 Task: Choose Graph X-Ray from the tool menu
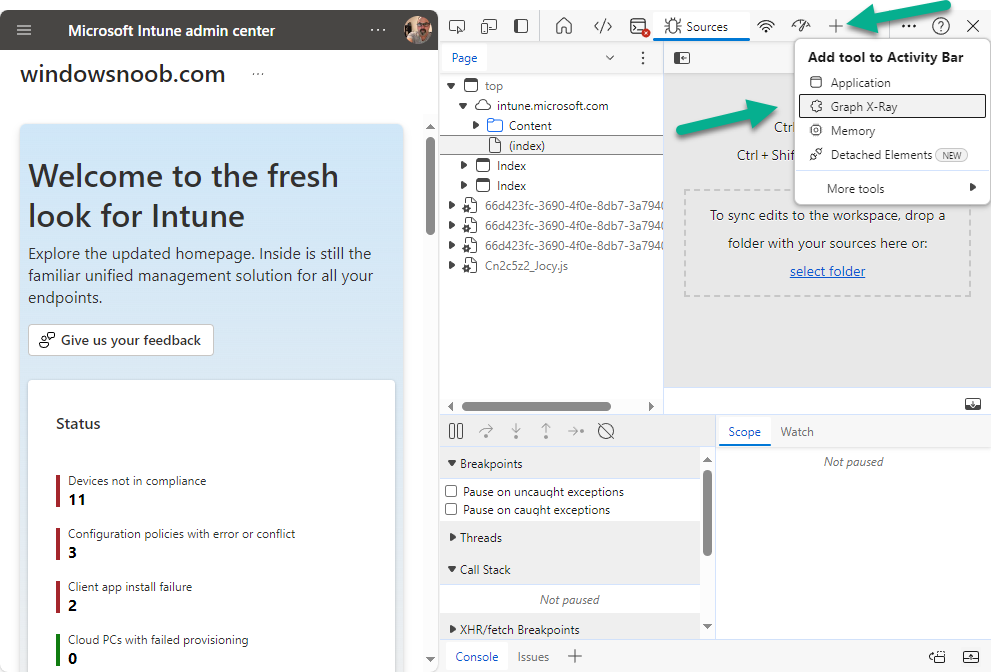[892, 106]
